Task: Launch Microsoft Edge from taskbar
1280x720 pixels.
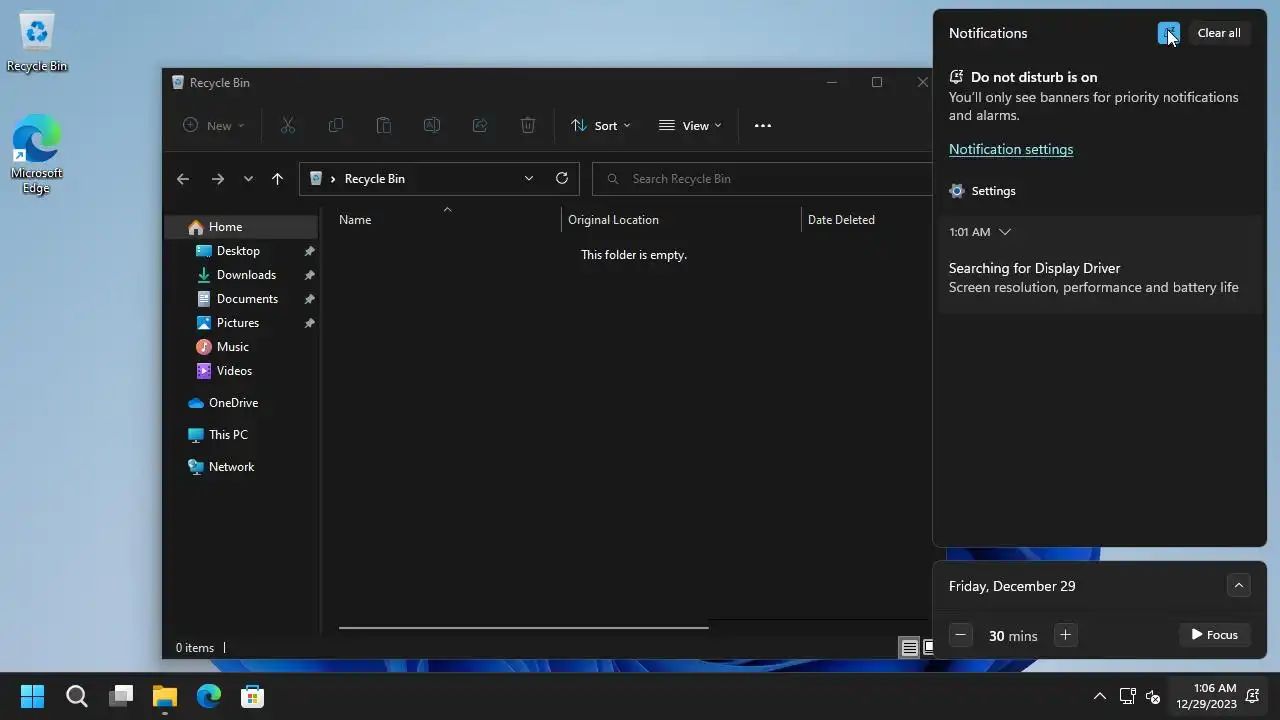Action: (x=209, y=696)
